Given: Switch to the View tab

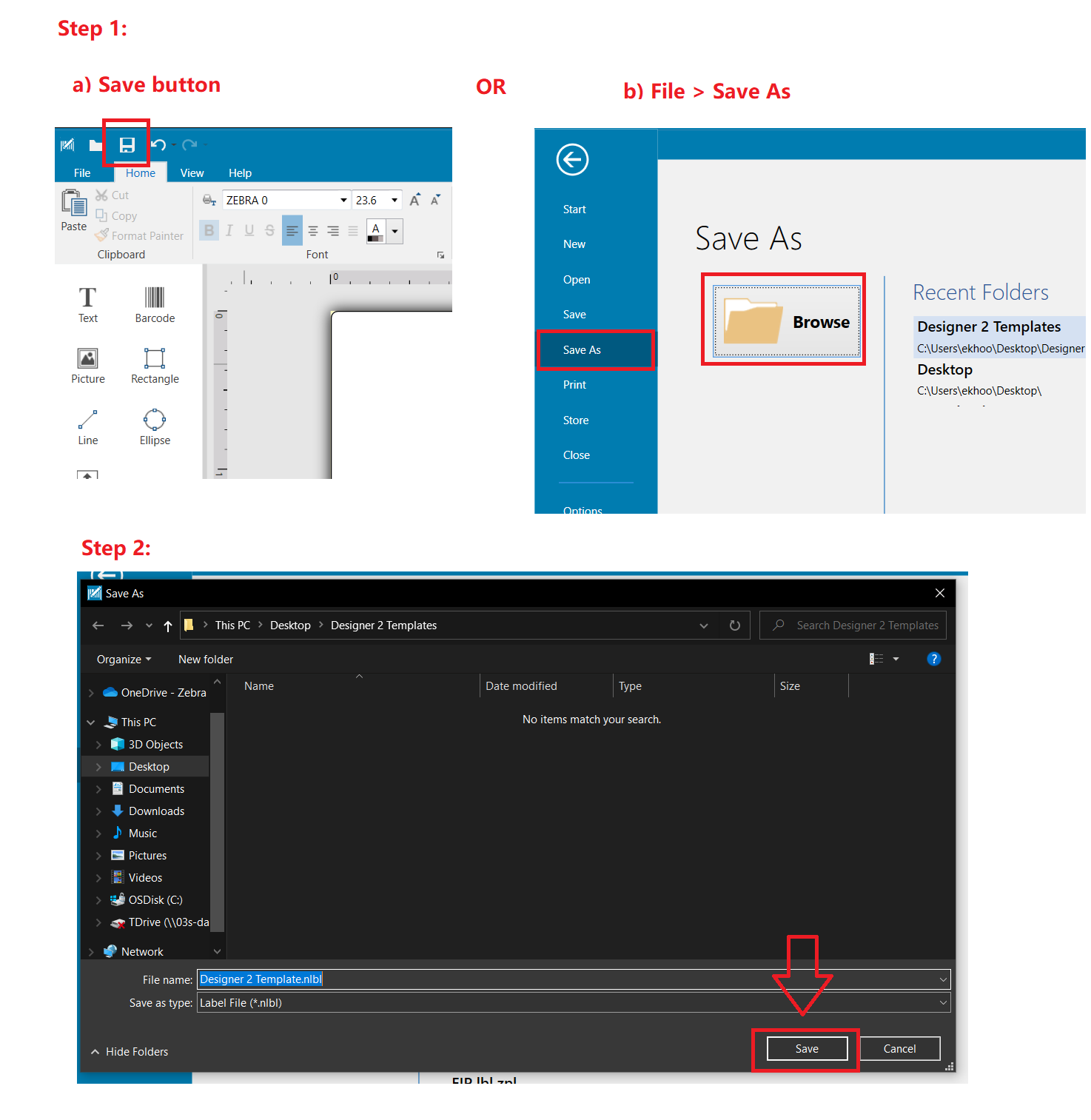Looking at the screenshot, I should coord(192,172).
